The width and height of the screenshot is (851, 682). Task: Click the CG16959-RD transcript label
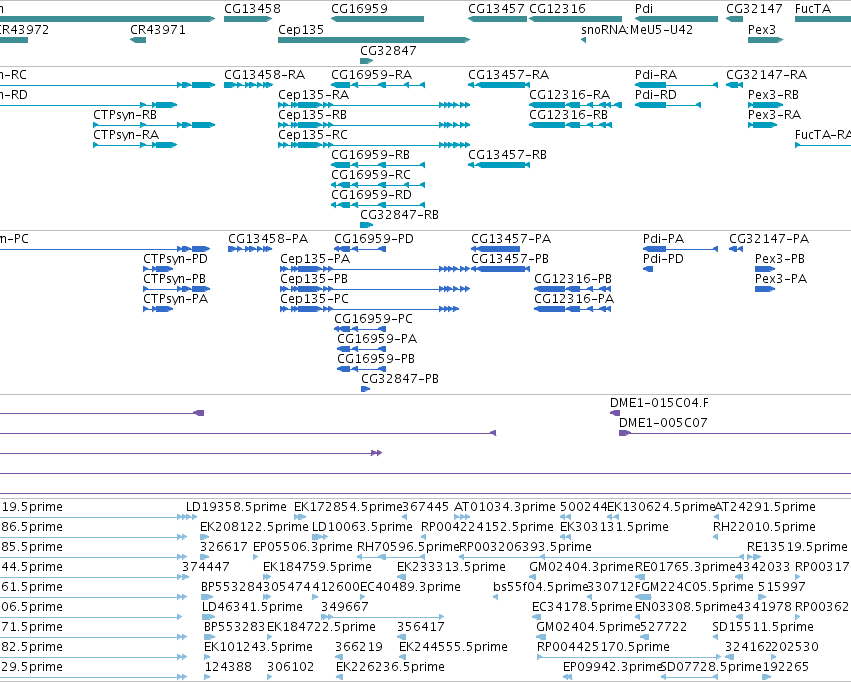371,194
